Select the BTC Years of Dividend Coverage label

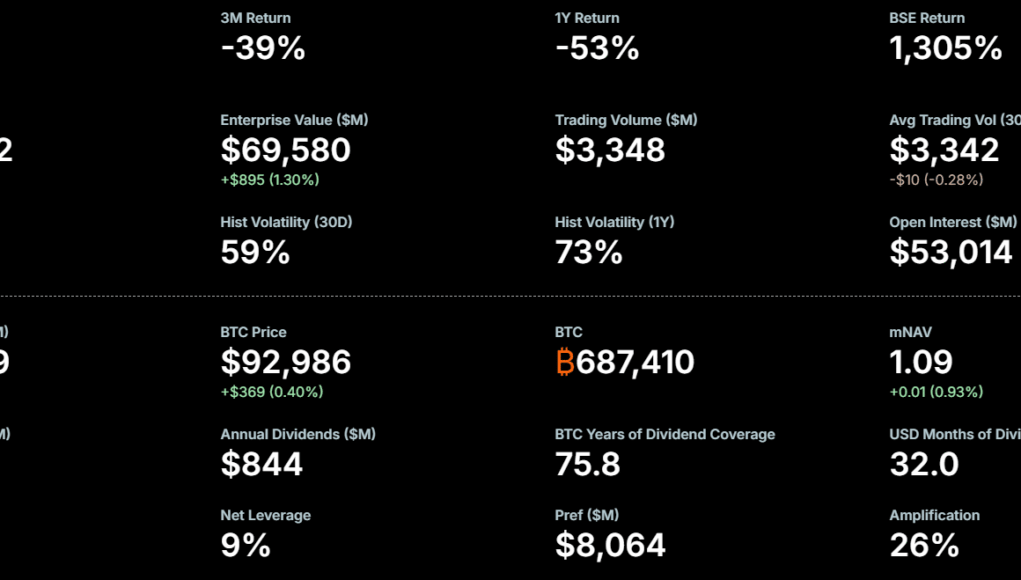click(665, 434)
